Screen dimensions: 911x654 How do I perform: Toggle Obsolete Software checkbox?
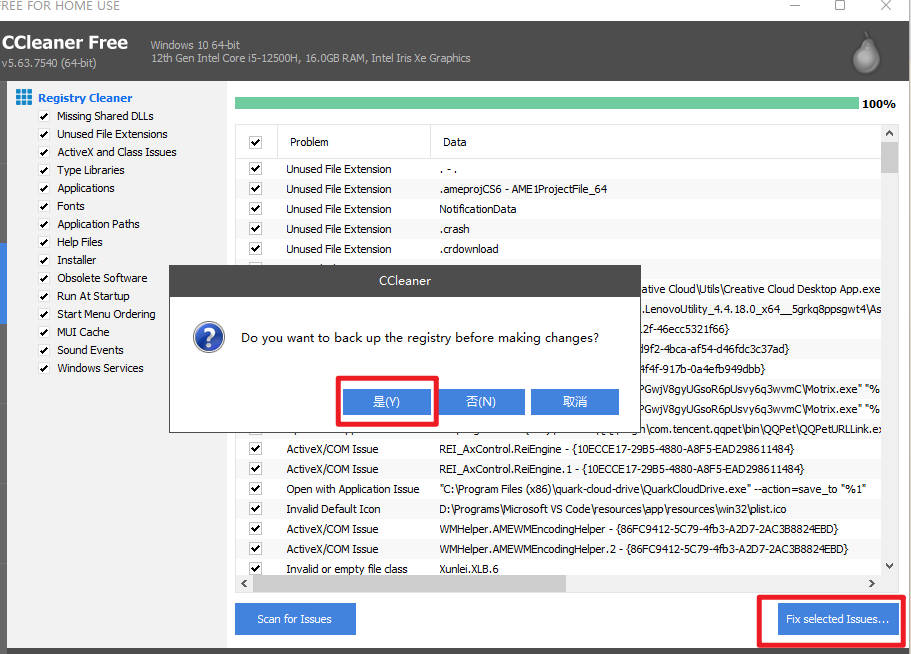click(x=44, y=278)
